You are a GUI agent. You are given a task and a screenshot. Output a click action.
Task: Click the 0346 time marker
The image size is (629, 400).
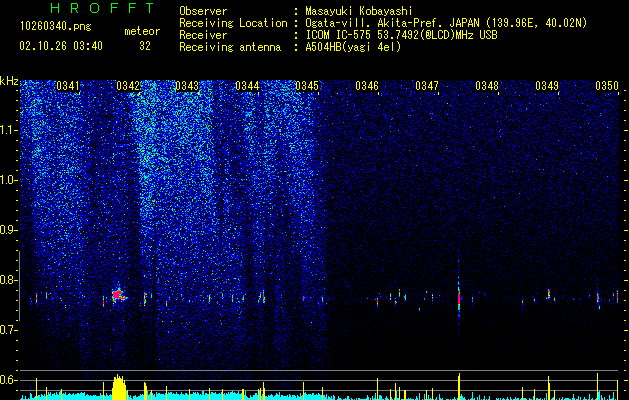(x=367, y=86)
